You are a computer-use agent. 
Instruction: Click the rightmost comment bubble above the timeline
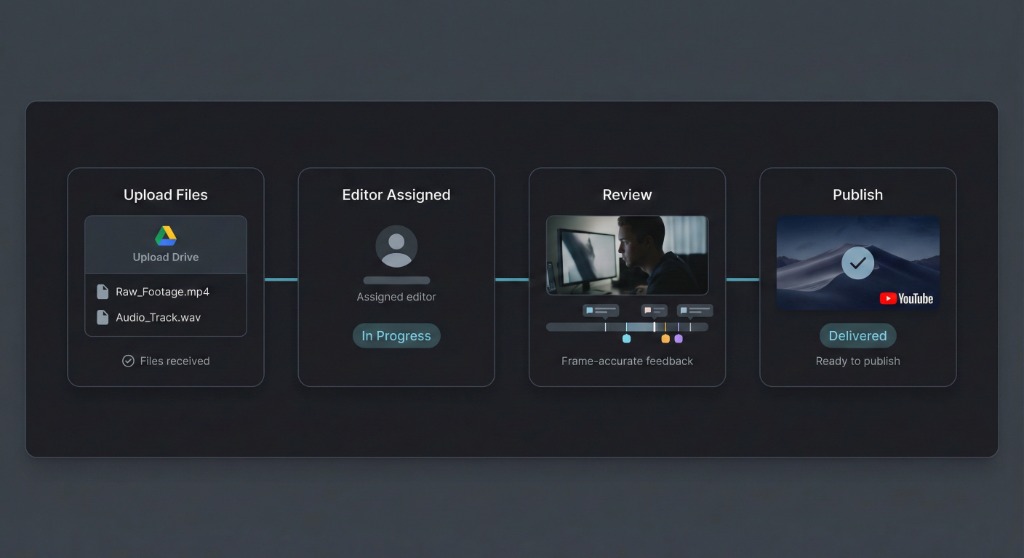[x=695, y=310]
